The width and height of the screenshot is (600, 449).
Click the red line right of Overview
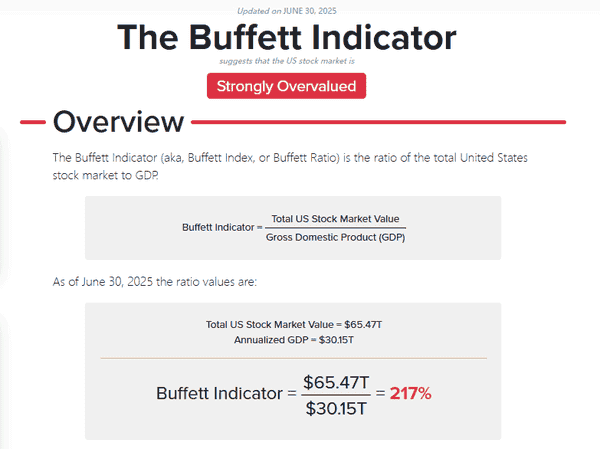(378, 123)
